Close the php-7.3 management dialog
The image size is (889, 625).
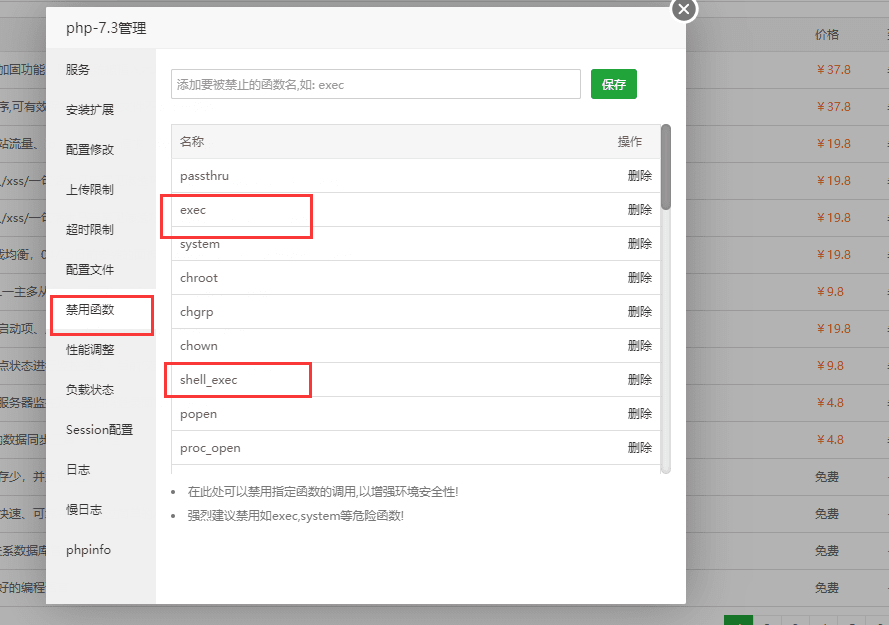tap(683, 10)
